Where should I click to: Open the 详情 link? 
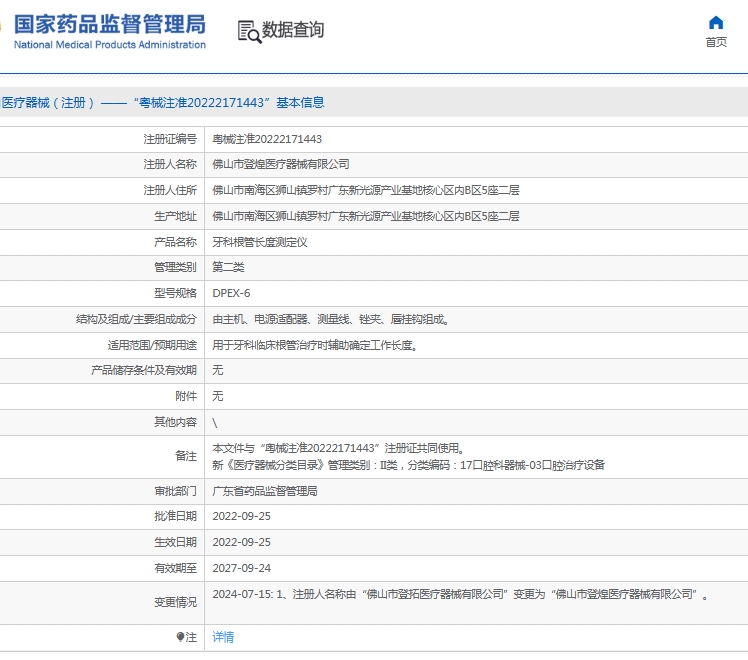tap(223, 637)
